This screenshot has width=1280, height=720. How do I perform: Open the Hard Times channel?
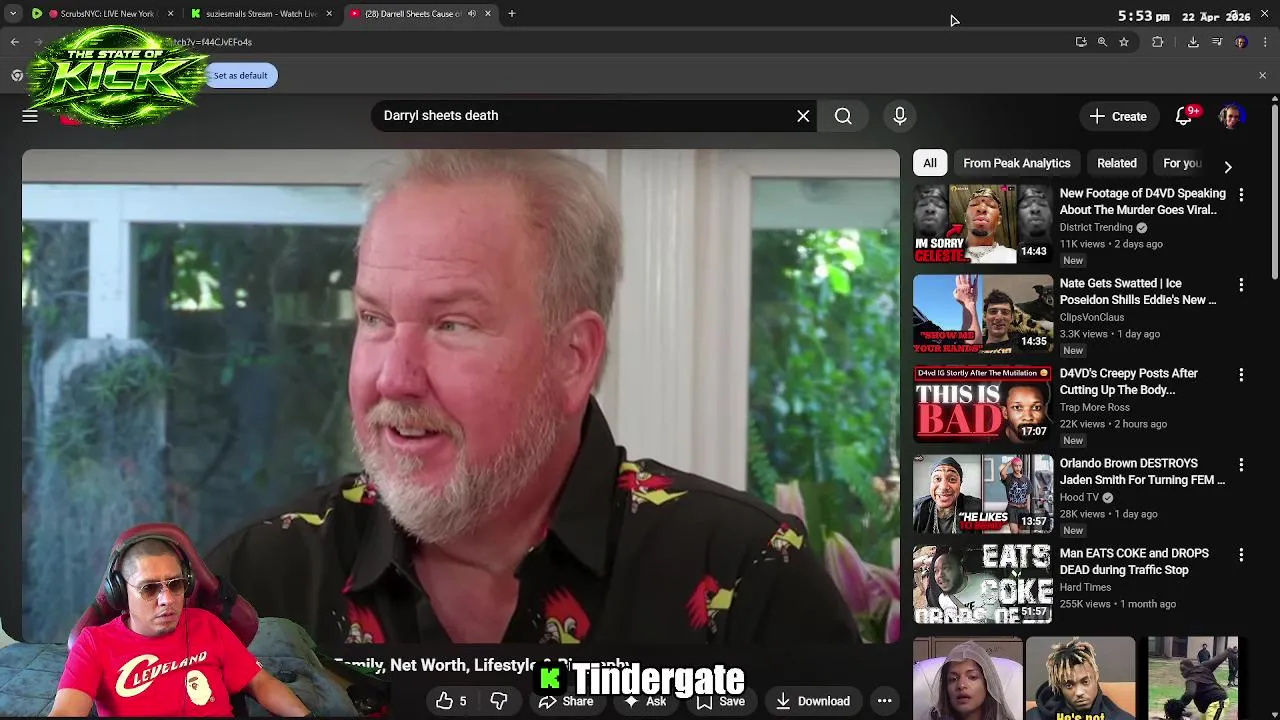[1085, 588]
